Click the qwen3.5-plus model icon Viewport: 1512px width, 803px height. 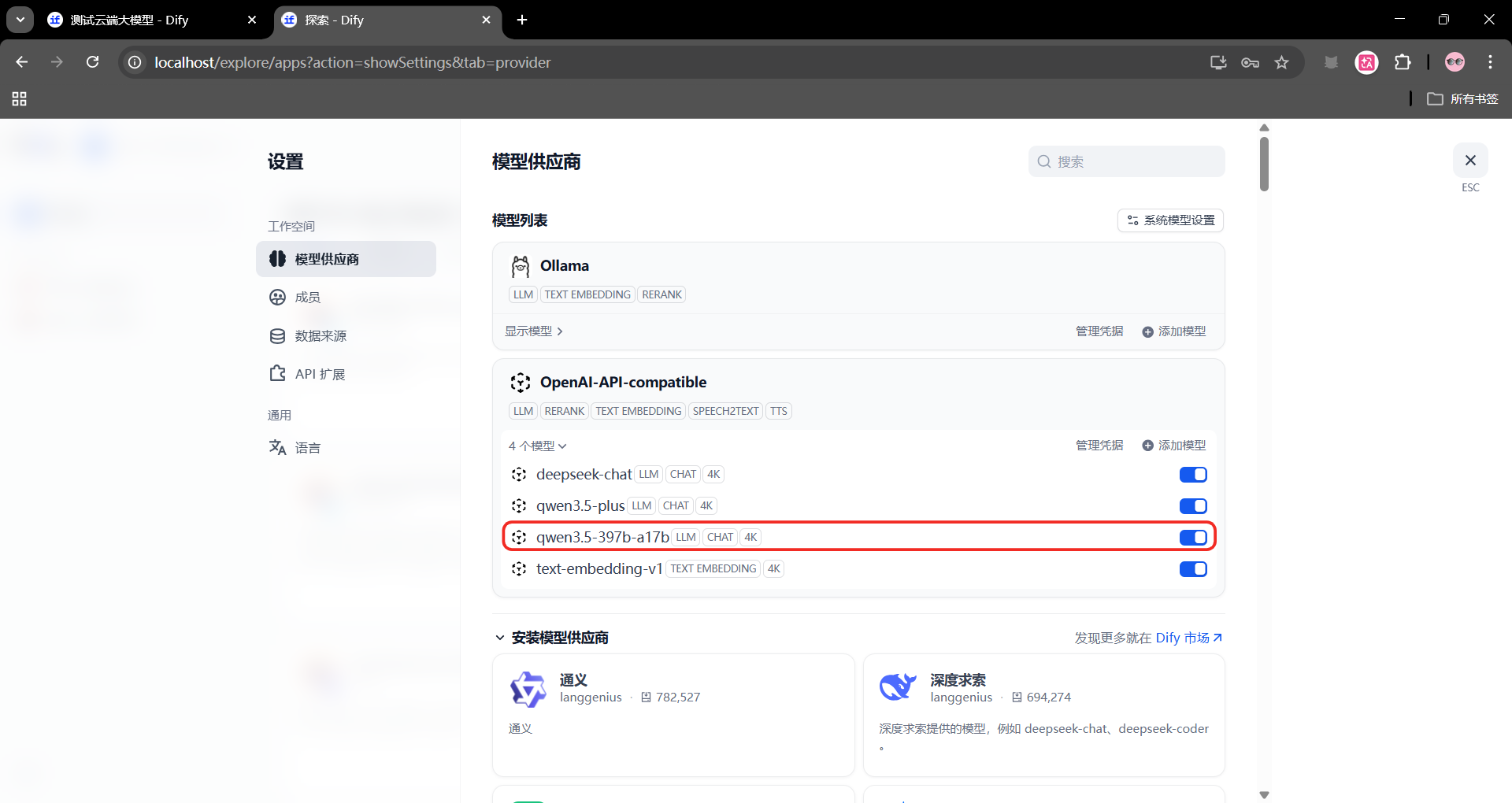pos(519,506)
